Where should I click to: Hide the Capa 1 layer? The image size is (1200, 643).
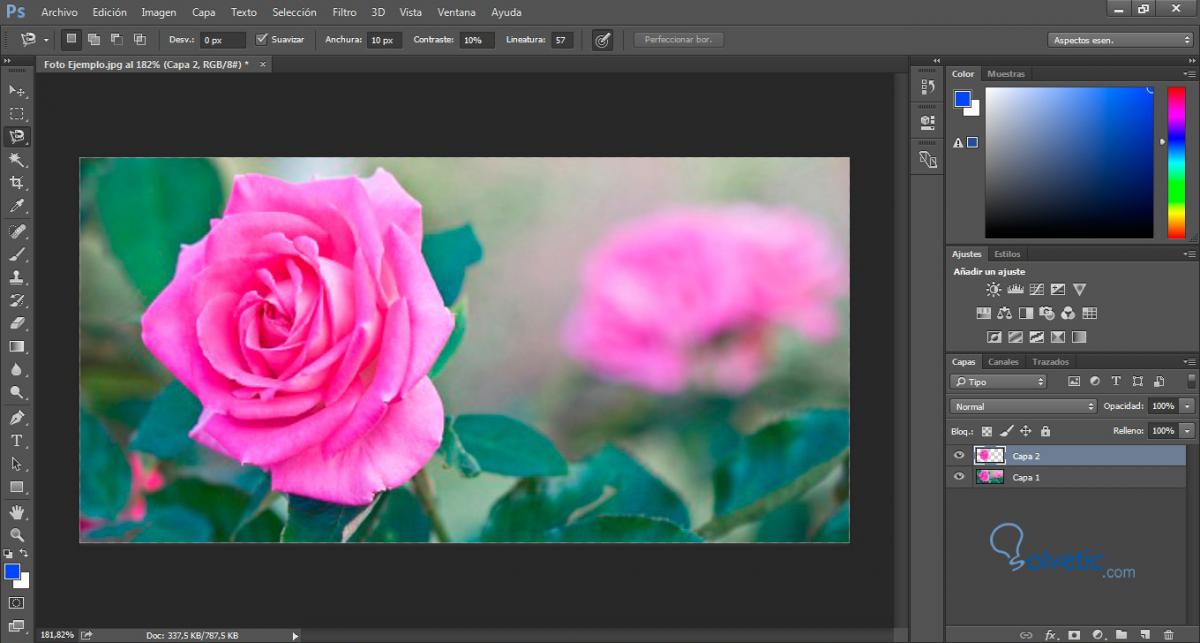pos(959,477)
